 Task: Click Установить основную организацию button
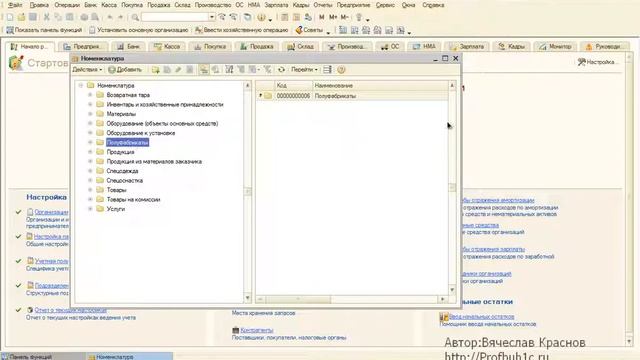point(139,30)
